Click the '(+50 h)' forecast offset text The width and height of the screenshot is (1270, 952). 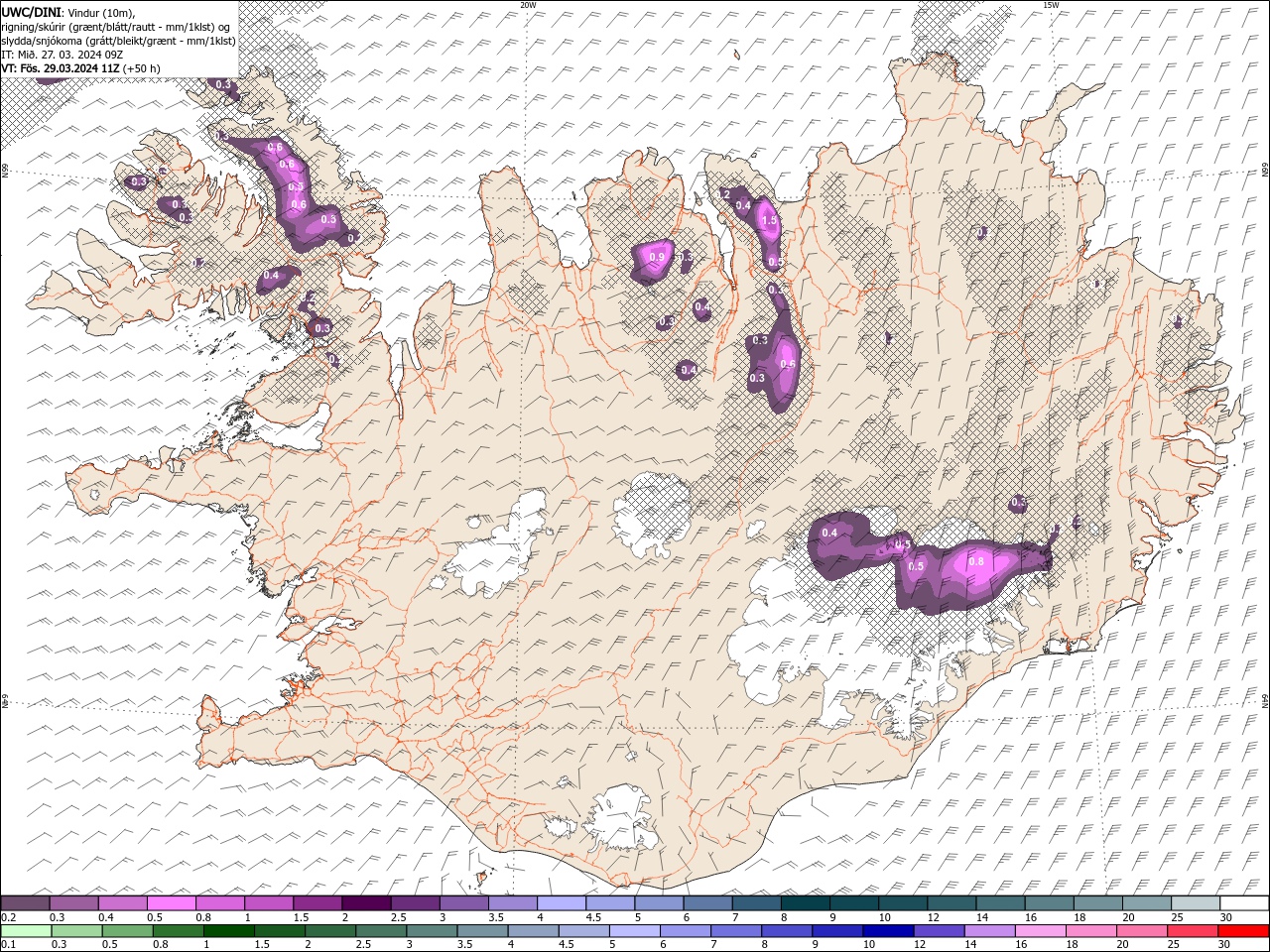(141, 68)
